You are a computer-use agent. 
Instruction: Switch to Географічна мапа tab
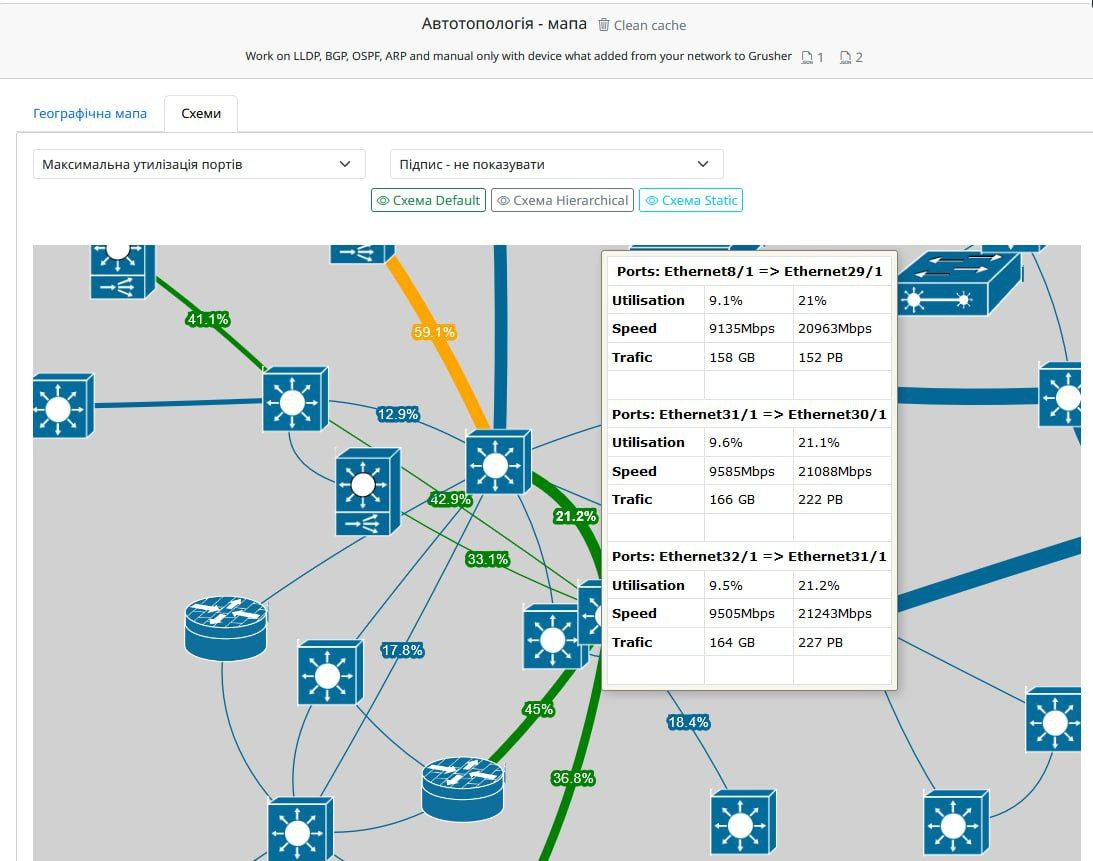coord(90,114)
